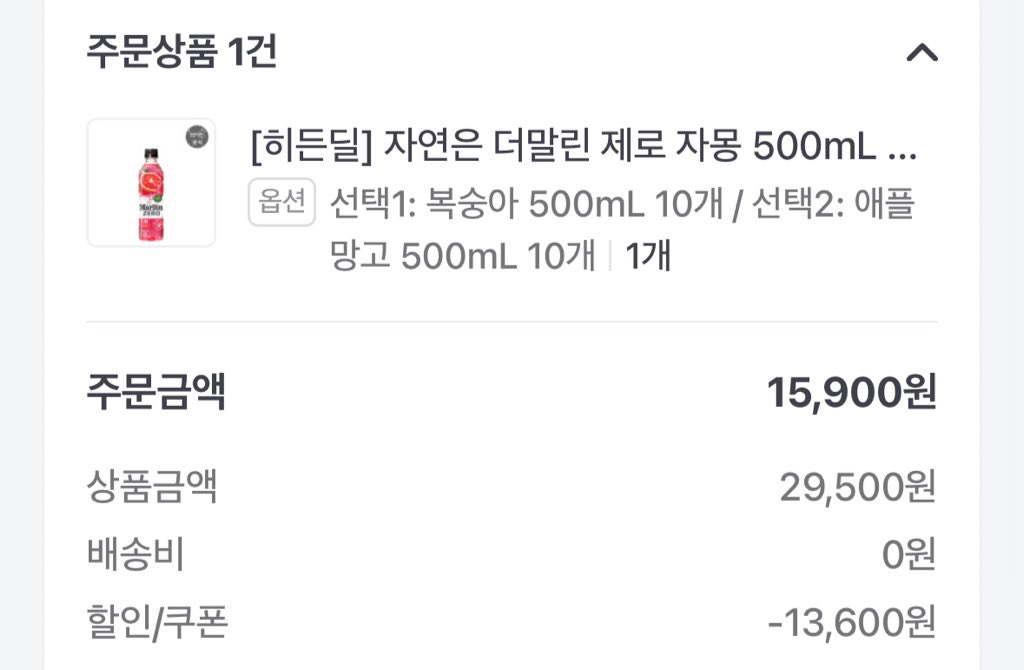This screenshot has height=670, width=1024.
Task: Click the 할인/쿠폰 label
Action: [x=157, y=621]
